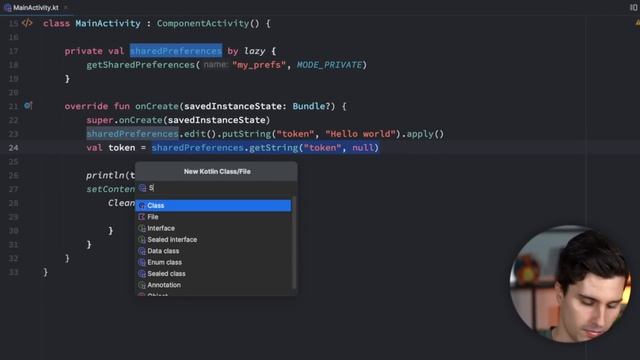Click the red code-tag gutter icon beside class MainActivity

(x=27, y=23)
